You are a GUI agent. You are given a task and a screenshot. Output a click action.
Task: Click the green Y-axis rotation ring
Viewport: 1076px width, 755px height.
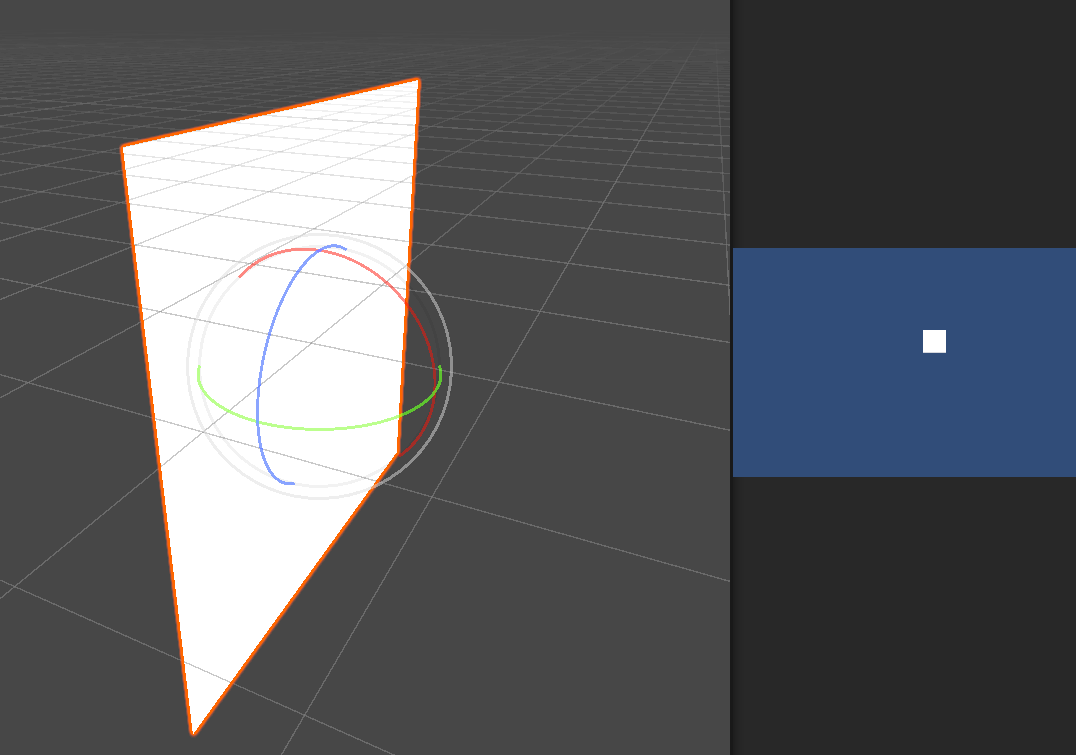[x=319, y=429]
